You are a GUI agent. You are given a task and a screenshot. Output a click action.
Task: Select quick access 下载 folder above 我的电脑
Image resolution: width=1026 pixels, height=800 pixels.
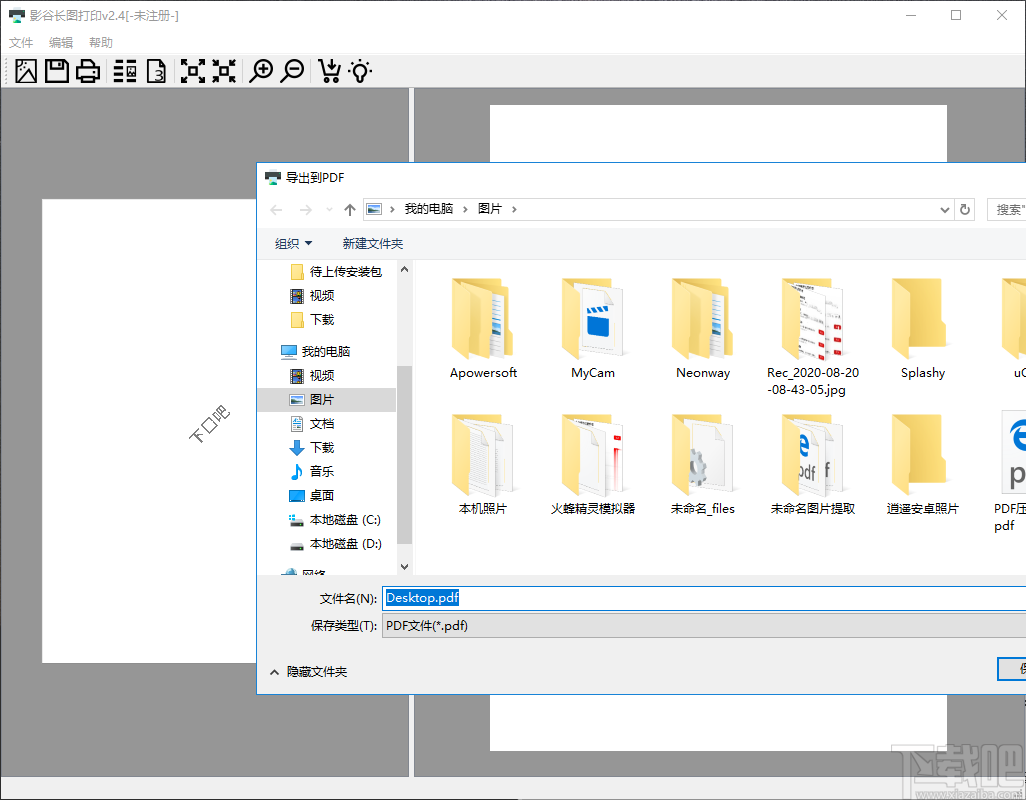pos(313,319)
